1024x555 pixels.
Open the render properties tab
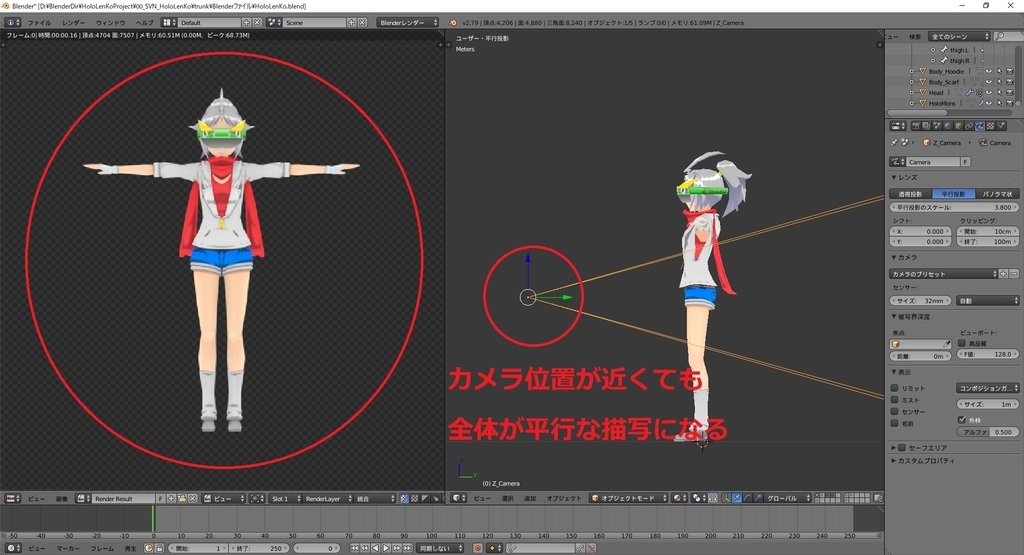coord(916,126)
